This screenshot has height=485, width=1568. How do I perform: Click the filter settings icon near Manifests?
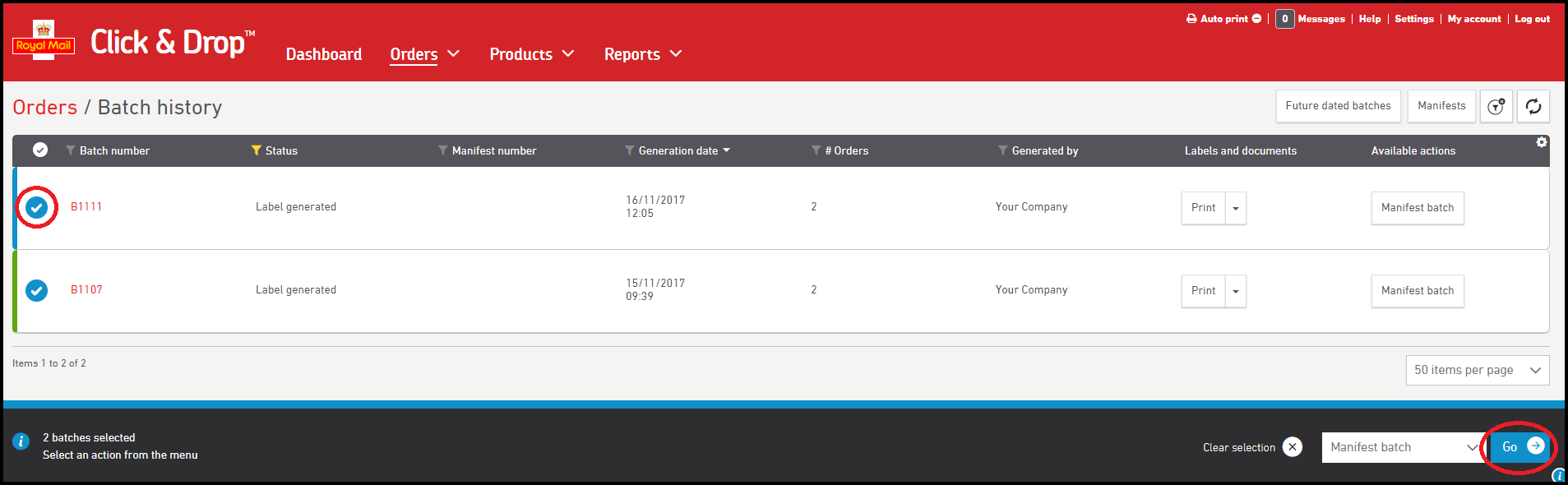[x=1496, y=106]
